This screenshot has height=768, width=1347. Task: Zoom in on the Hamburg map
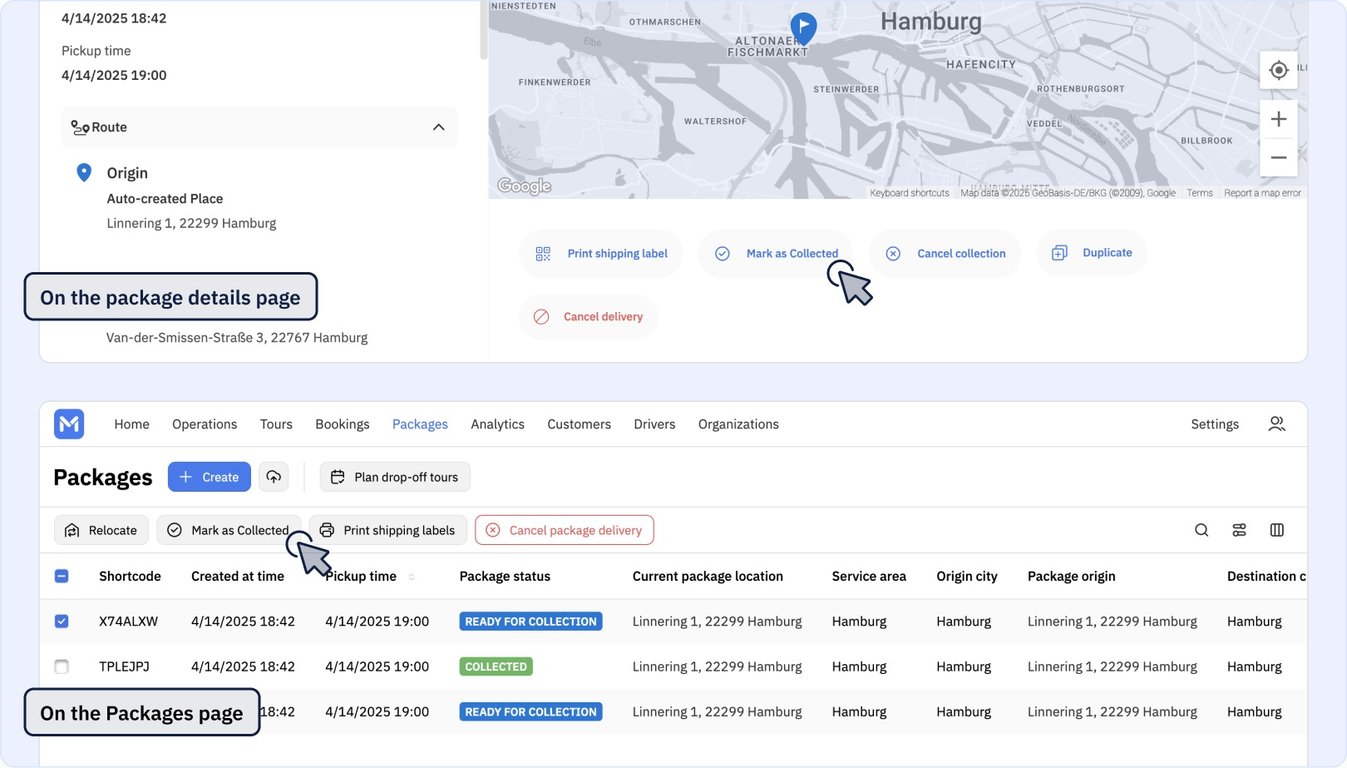(1278, 119)
